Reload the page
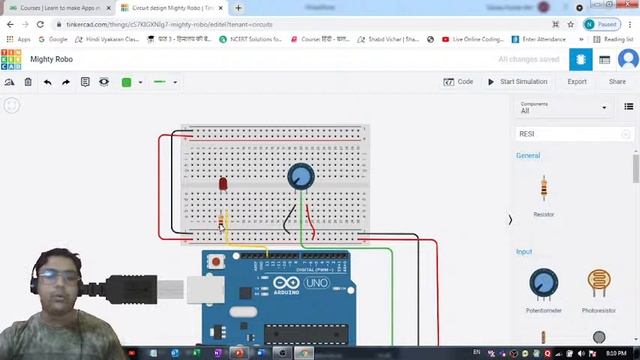 pyautogui.click(x=40, y=24)
